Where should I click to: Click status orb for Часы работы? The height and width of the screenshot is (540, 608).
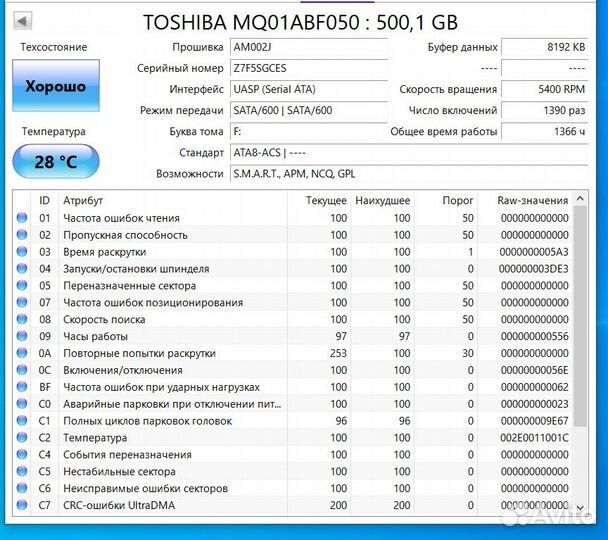pyautogui.click(x=22, y=336)
